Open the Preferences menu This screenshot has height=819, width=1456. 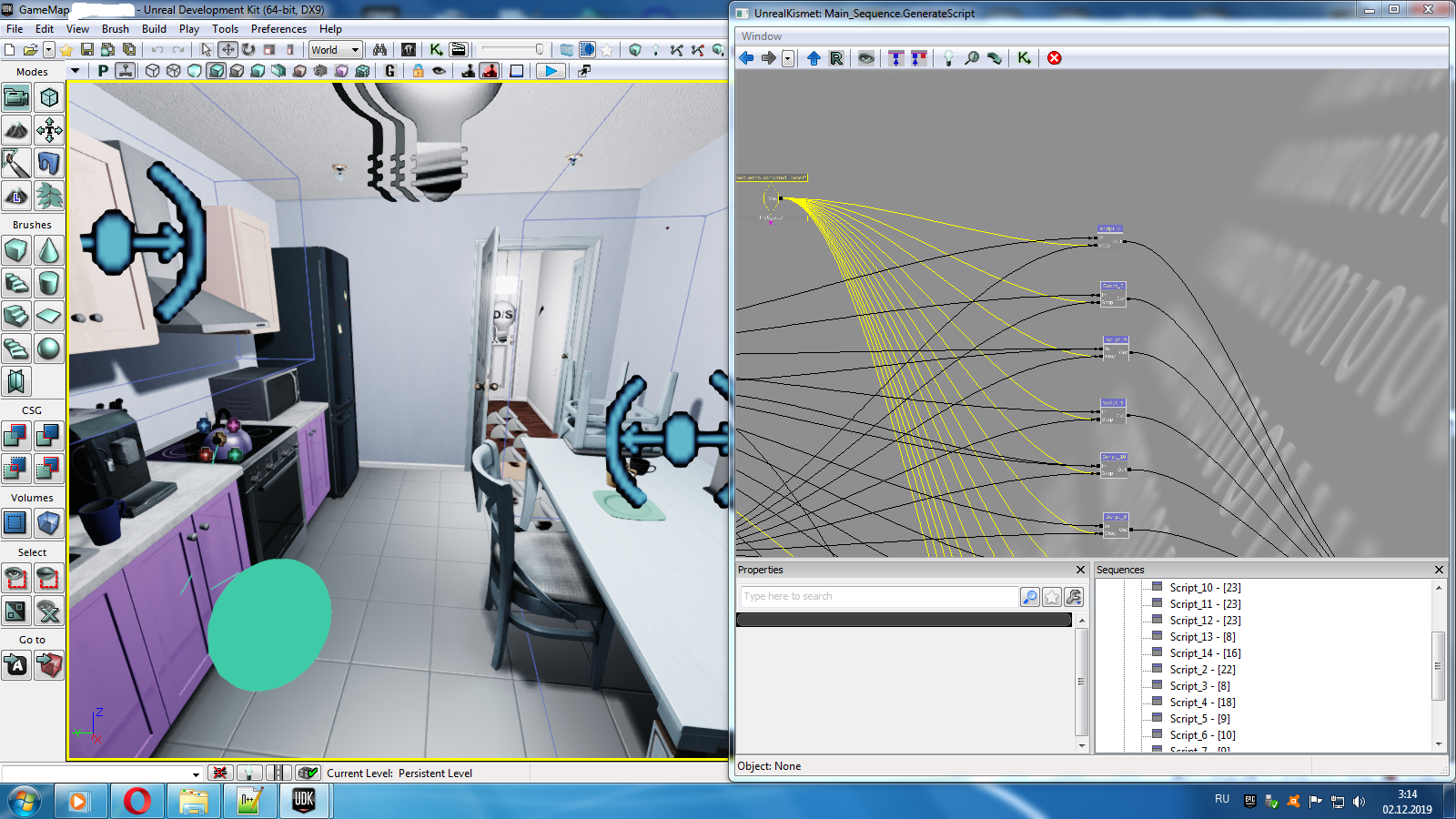pos(278,29)
